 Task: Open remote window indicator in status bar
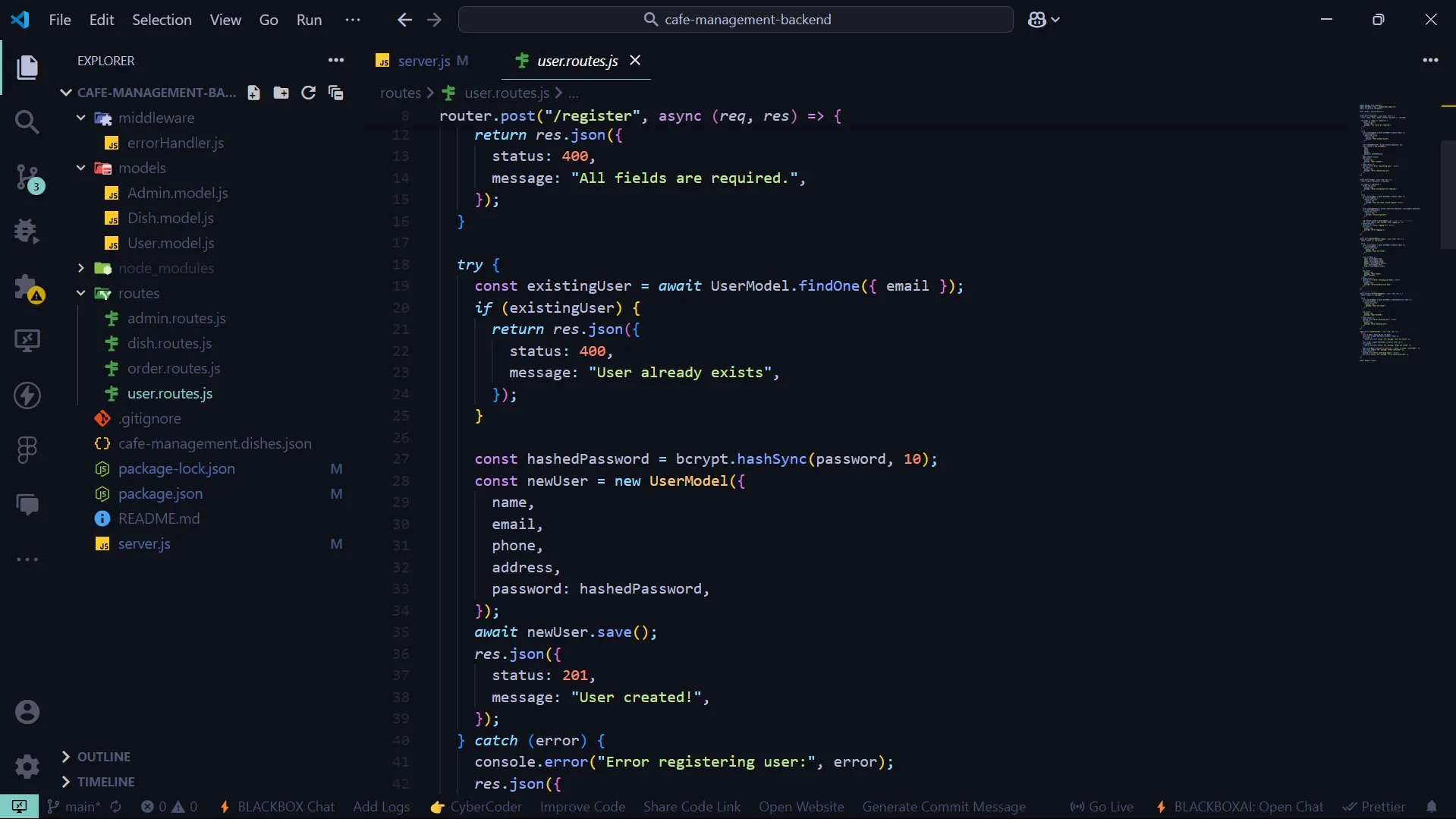[x=19, y=807]
